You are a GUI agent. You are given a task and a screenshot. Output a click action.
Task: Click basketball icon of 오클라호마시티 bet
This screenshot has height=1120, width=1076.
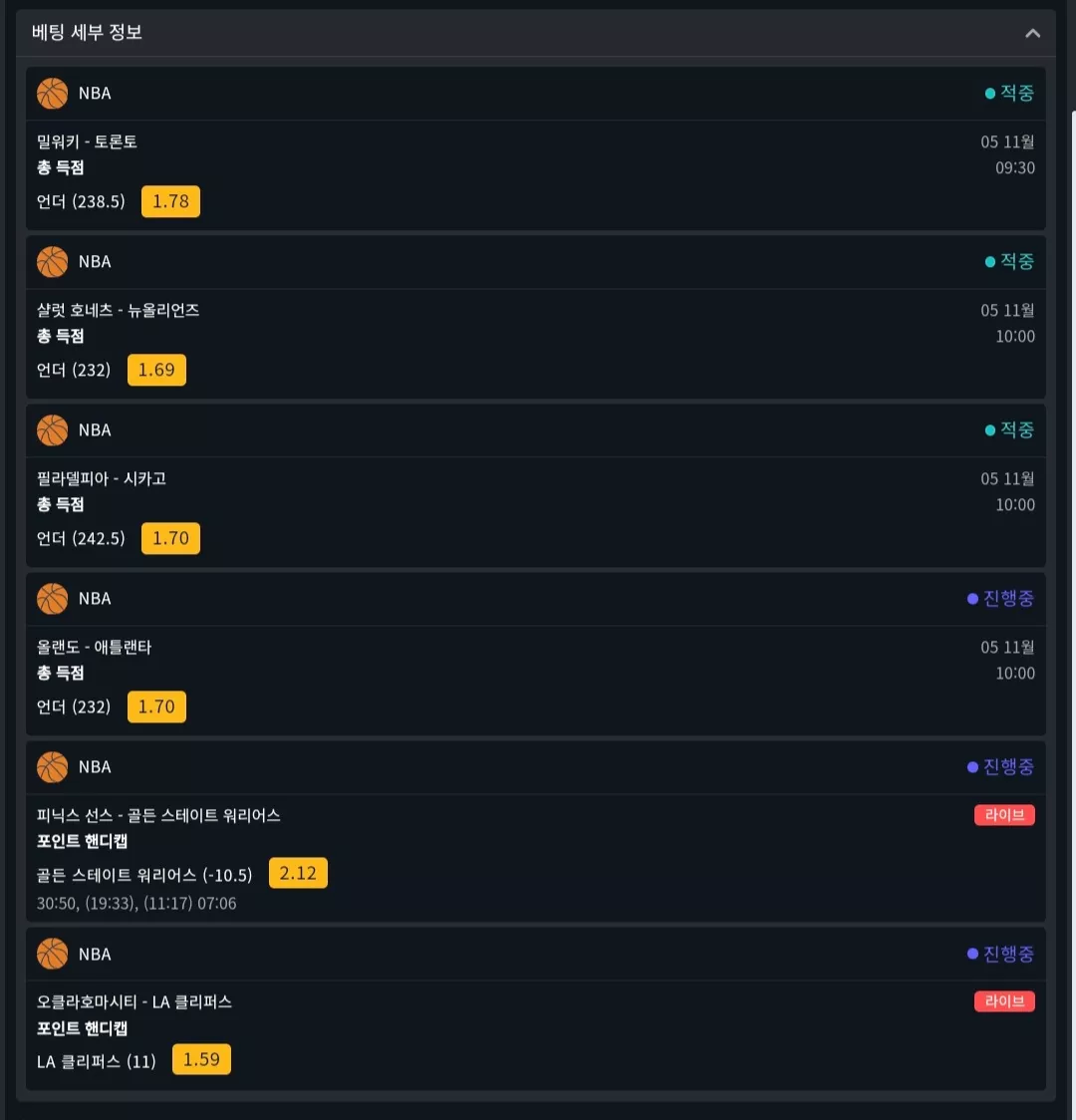tap(52, 955)
